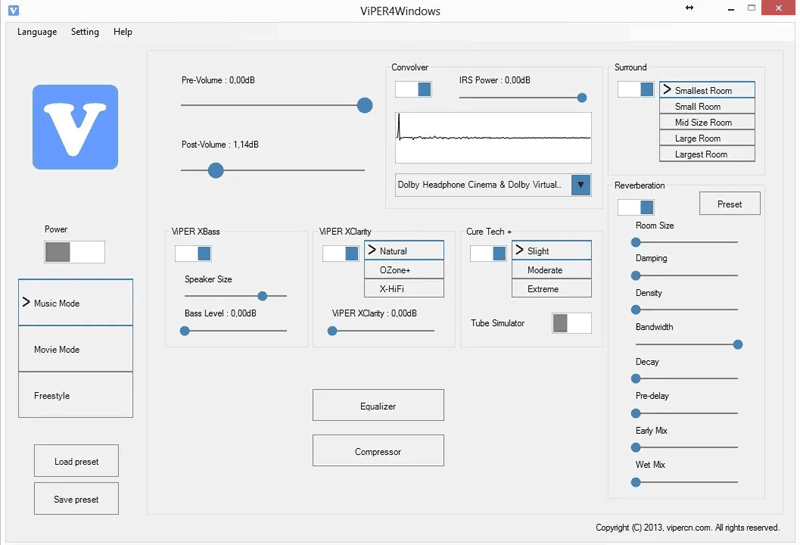Image resolution: width=800 pixels, height=545 pixels.
Task: Click the resize arrows icon in title bar
Action: (x=689, y=8)
